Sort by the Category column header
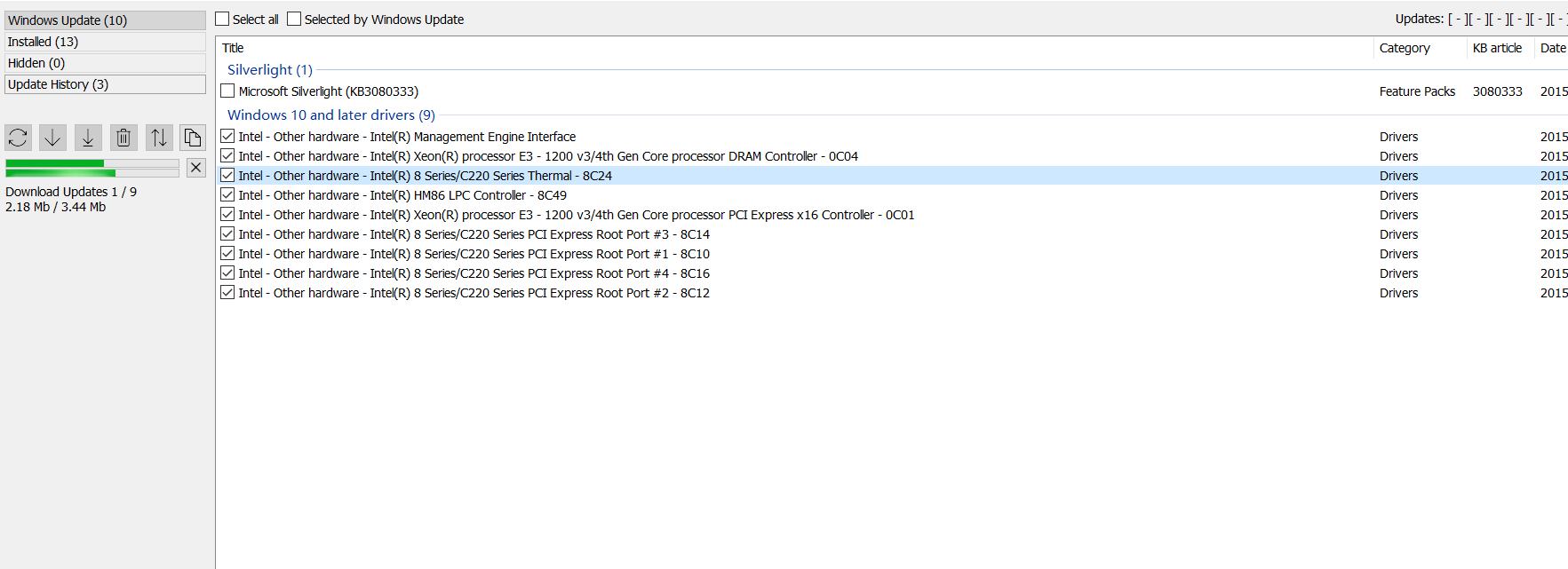1568x569 pixels. coord(1421,48)
